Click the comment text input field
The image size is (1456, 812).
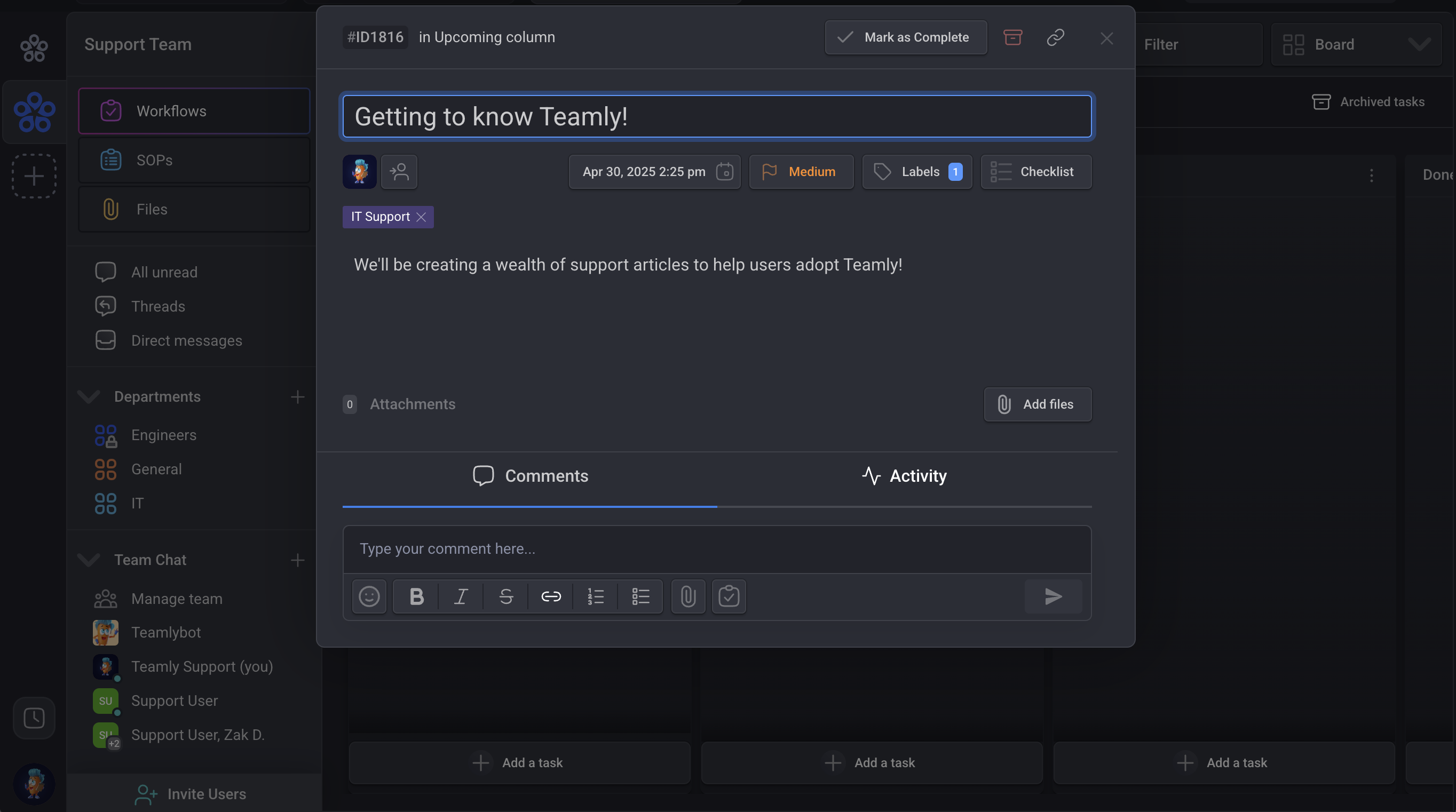click(x=717, y=548)
